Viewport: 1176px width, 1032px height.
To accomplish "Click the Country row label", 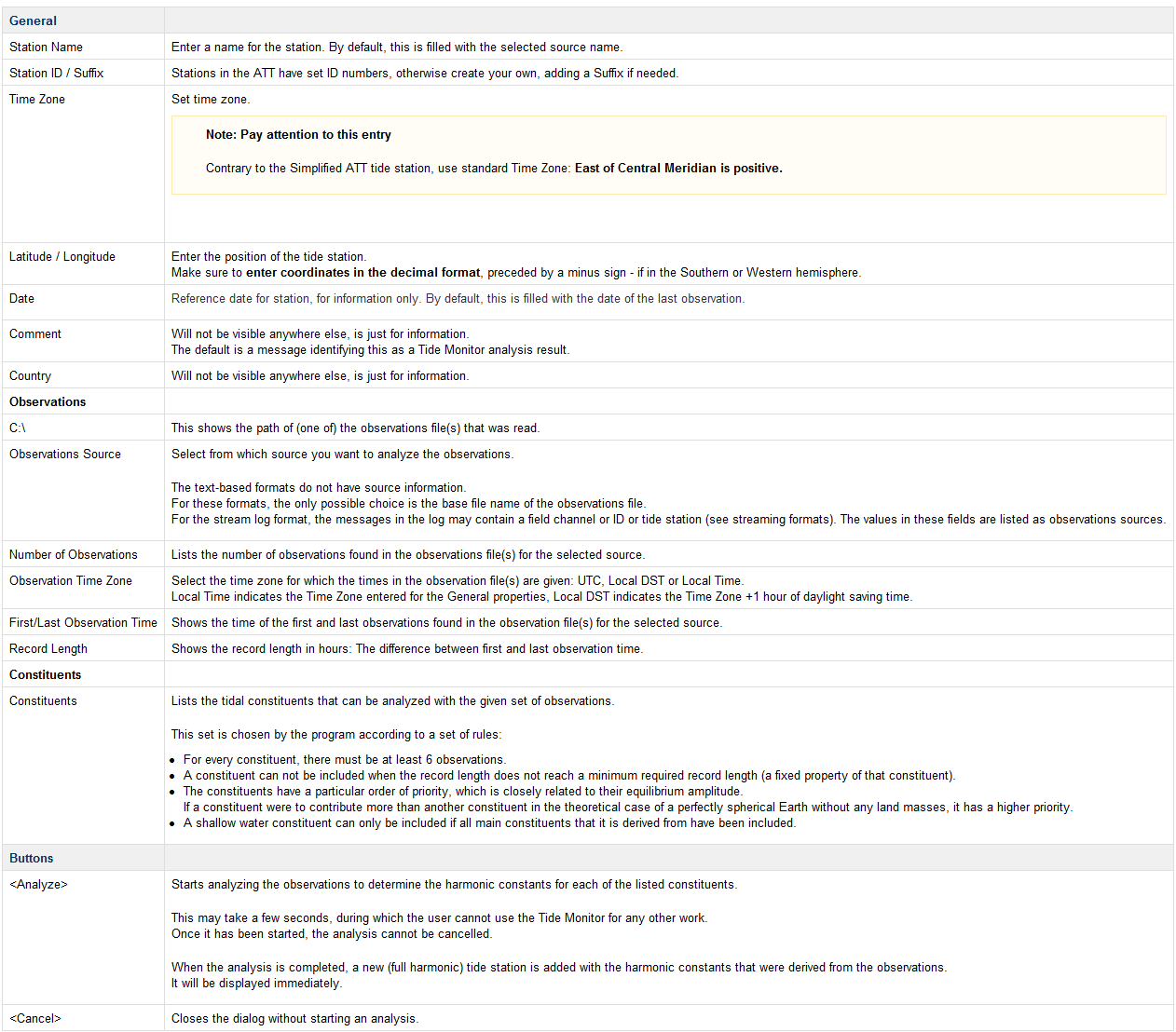I will [30, 375].
